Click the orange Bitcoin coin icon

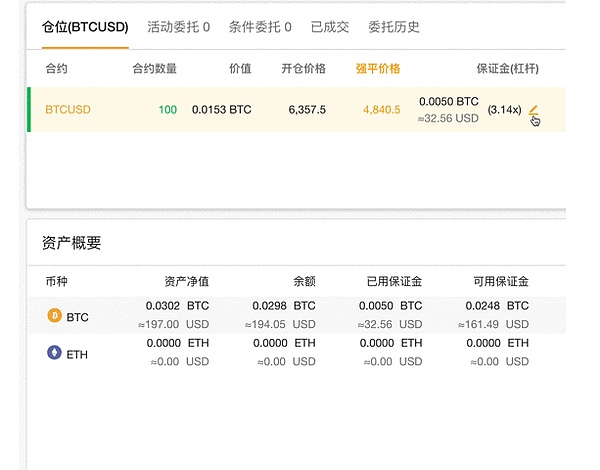54,316
